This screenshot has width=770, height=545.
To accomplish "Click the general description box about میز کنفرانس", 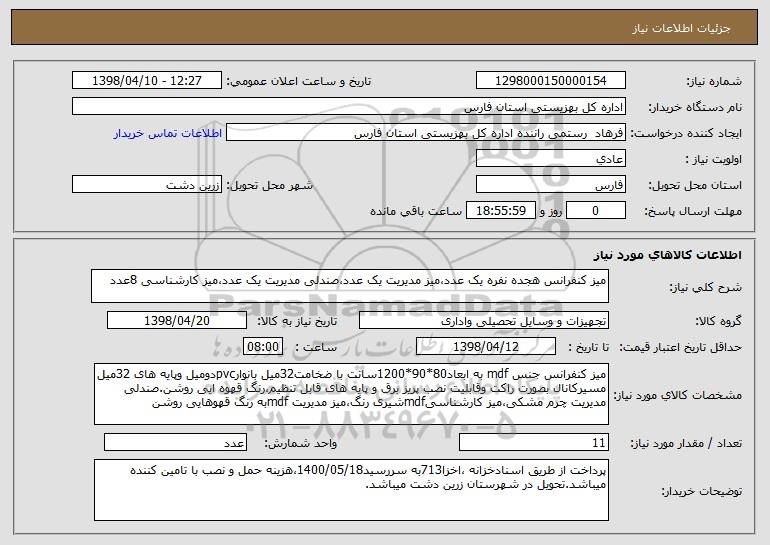I will pos(350,286).
